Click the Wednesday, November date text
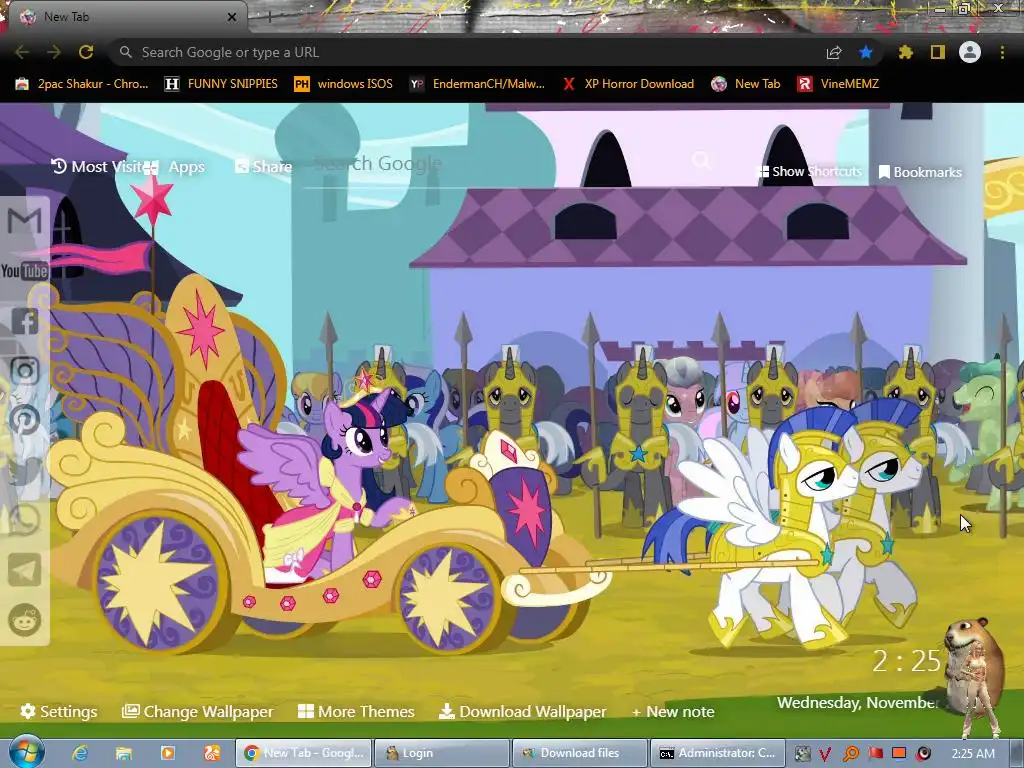This screenshot has width=1024, height=768. (857, 703)
